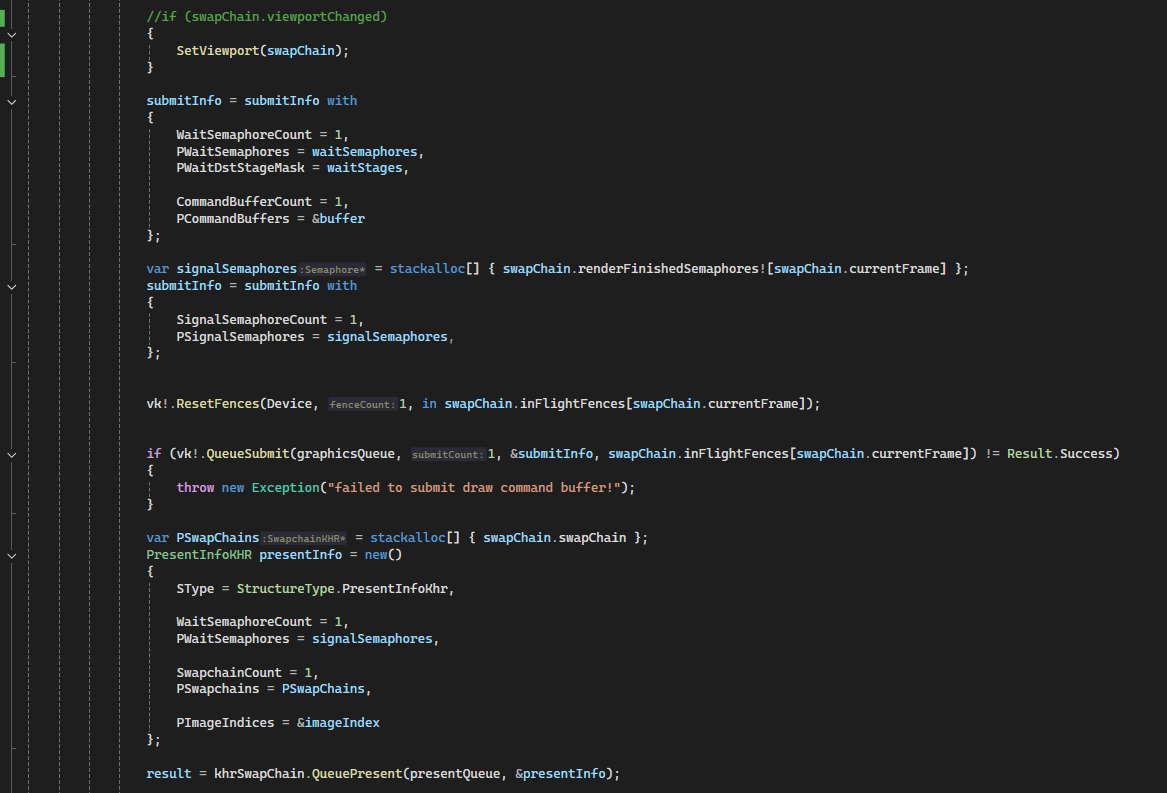Click the QueueSubmit method call
Image resolution: width=1167 pixels, height=793 pixels.
(x=247, y=454)
